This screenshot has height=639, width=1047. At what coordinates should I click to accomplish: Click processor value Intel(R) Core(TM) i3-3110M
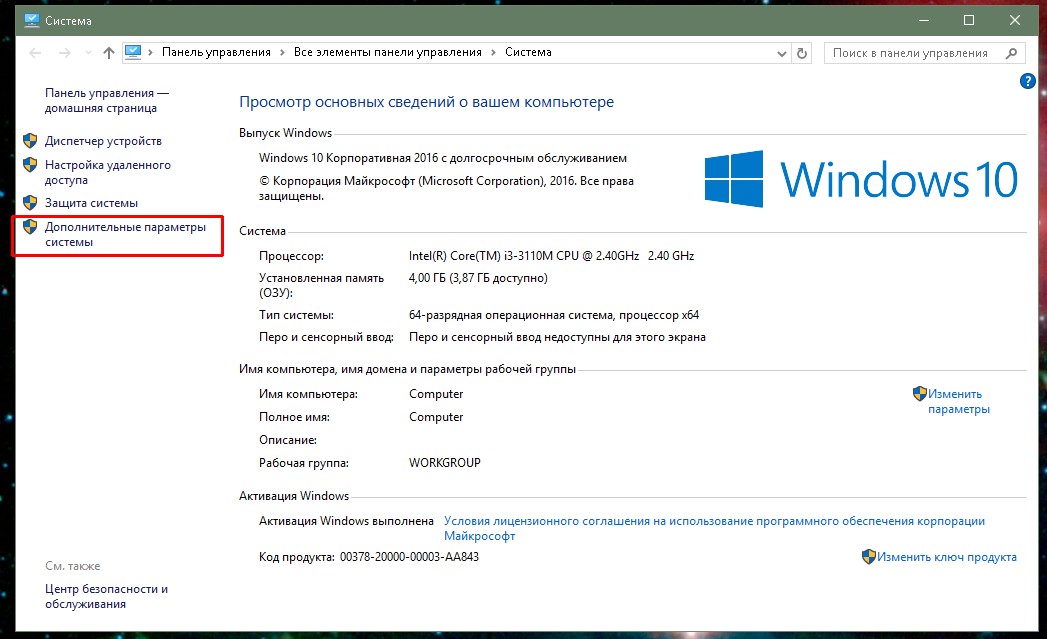(x=552, y=256)
